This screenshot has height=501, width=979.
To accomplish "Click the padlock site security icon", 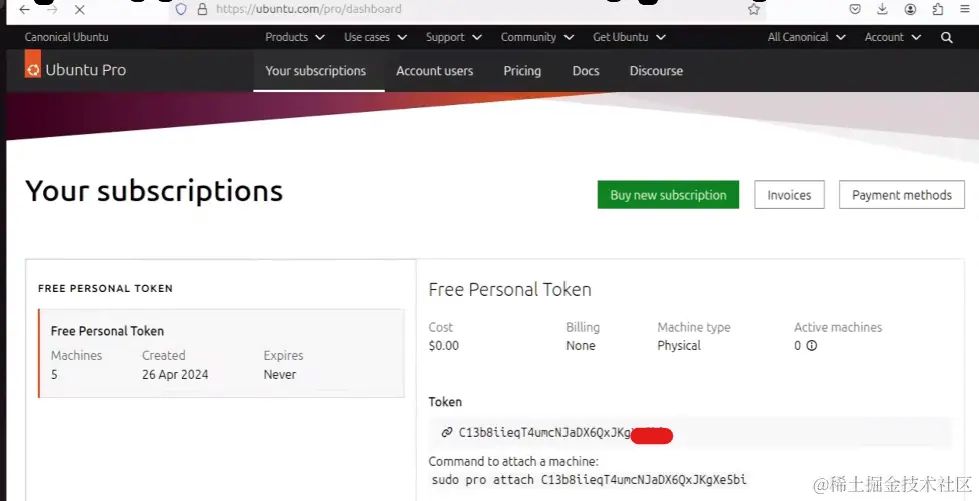I will tap(202, 9).
